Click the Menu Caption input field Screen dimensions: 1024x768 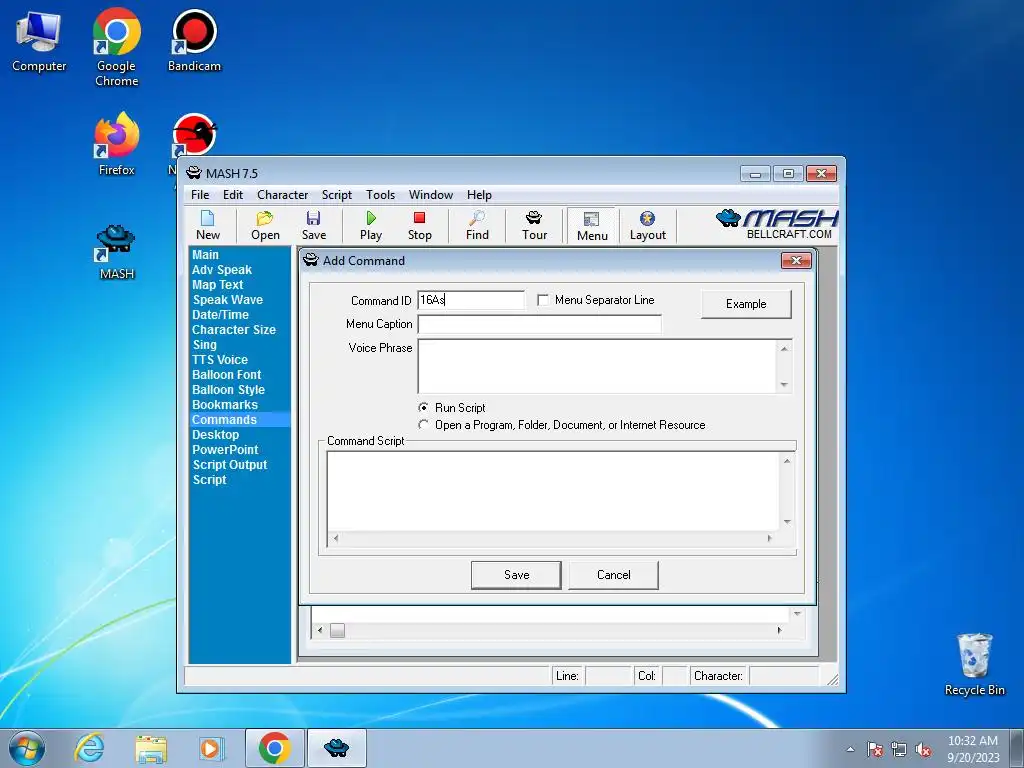pos(539,324)
